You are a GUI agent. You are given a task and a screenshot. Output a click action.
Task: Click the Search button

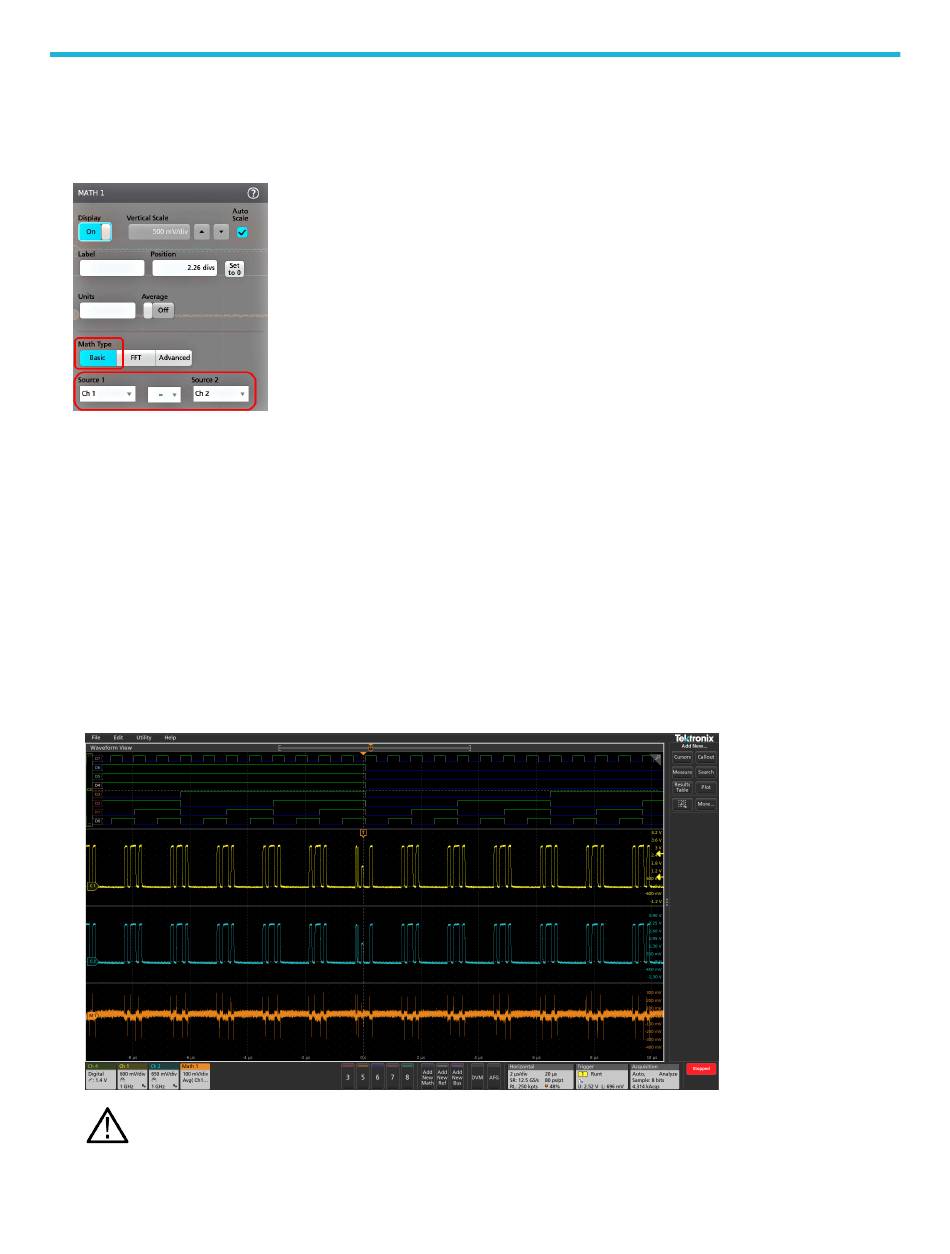706,772
